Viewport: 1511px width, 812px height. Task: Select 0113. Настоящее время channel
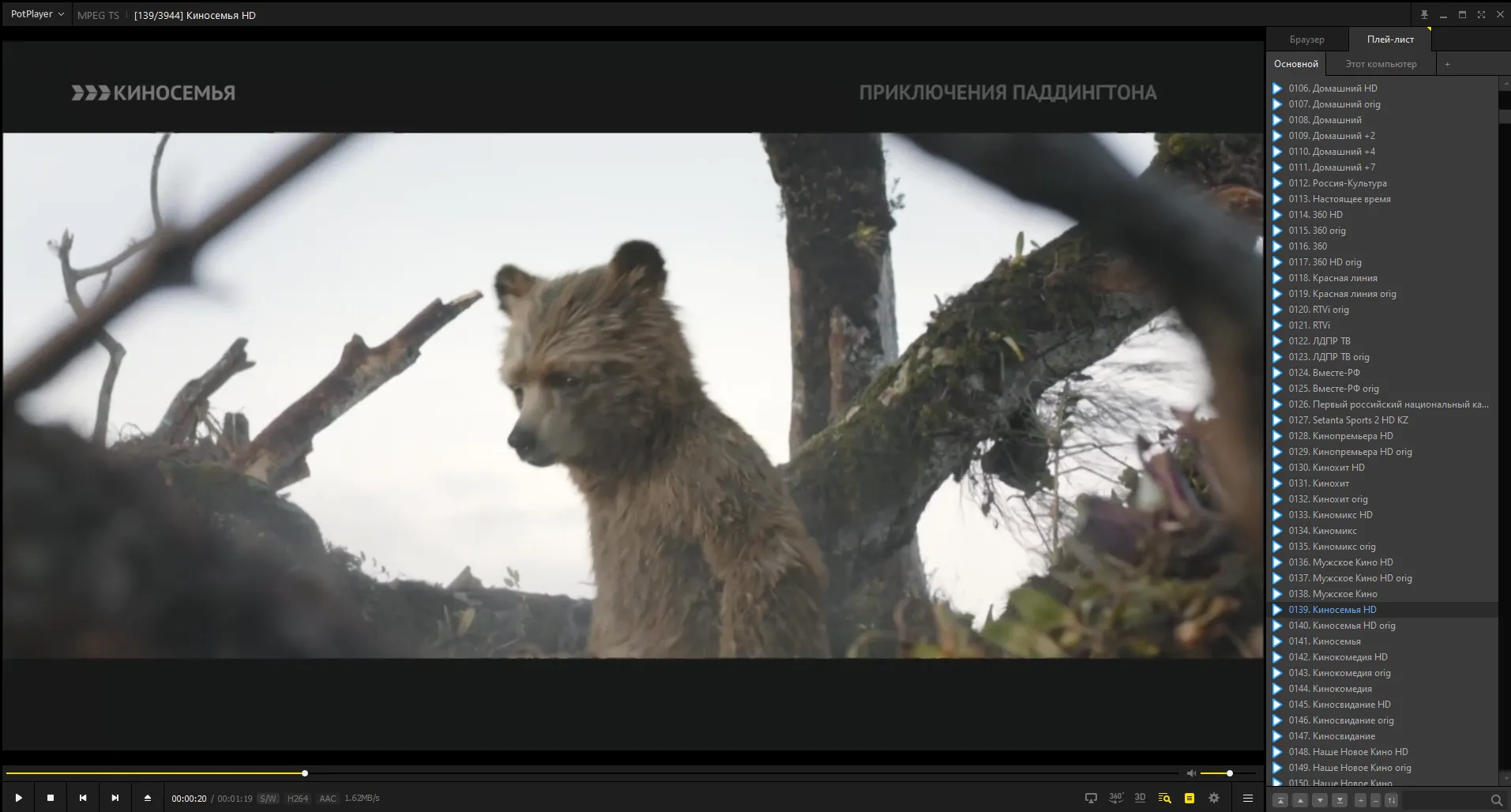tap(1381, 199)
